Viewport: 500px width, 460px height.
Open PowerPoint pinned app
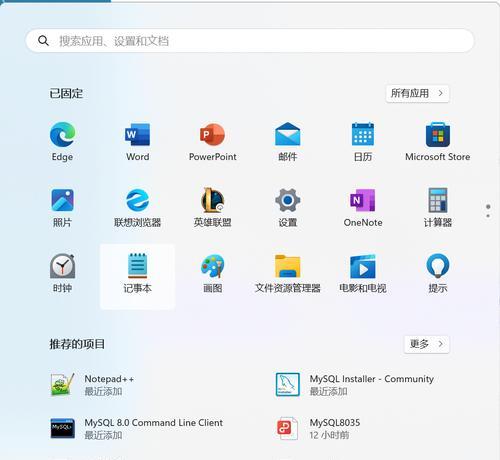(213, 141)
